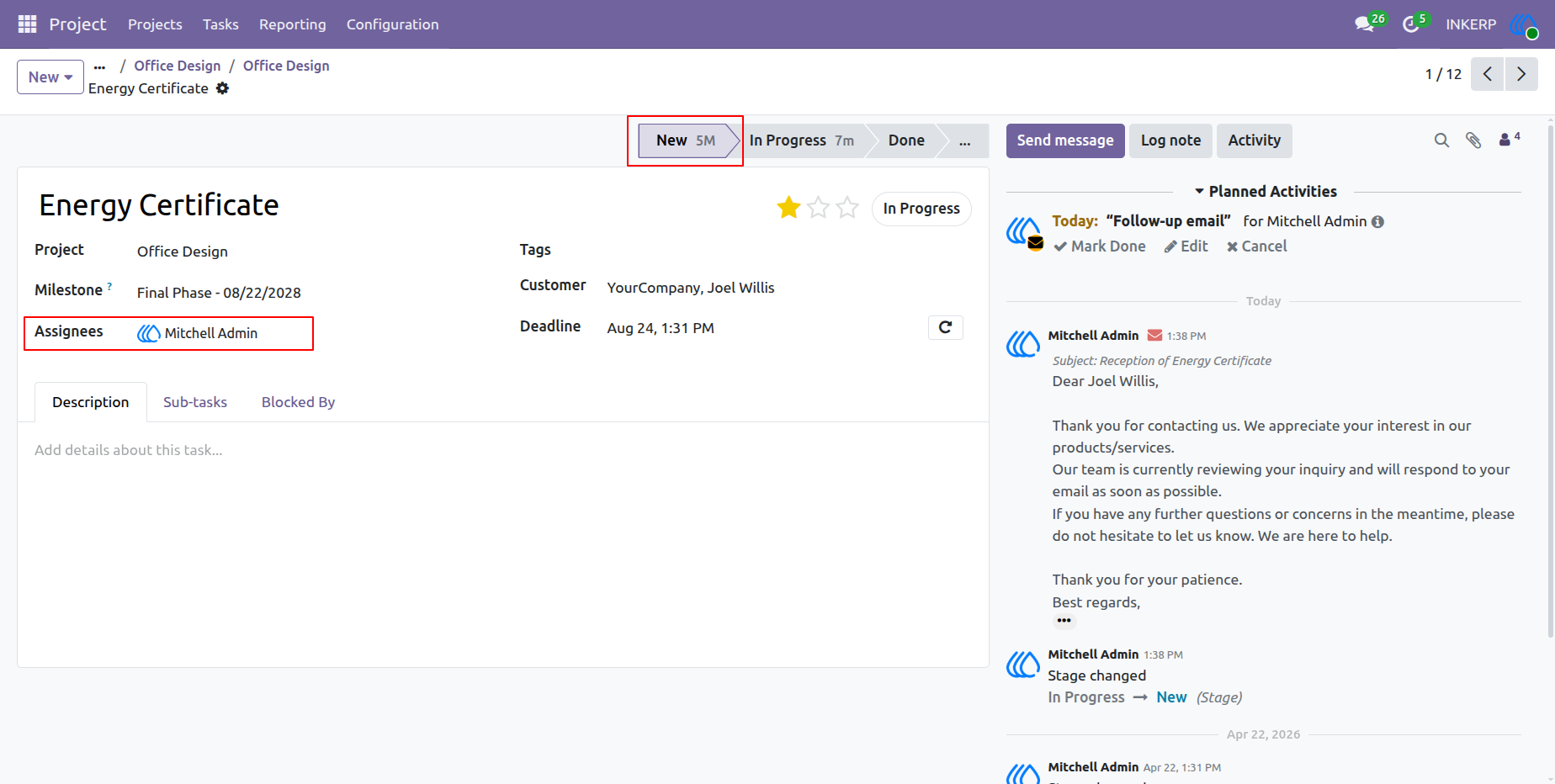The image size is (1555, 784).
Task: Mark the Follow-up email activity done
Action: (1100, 246)
